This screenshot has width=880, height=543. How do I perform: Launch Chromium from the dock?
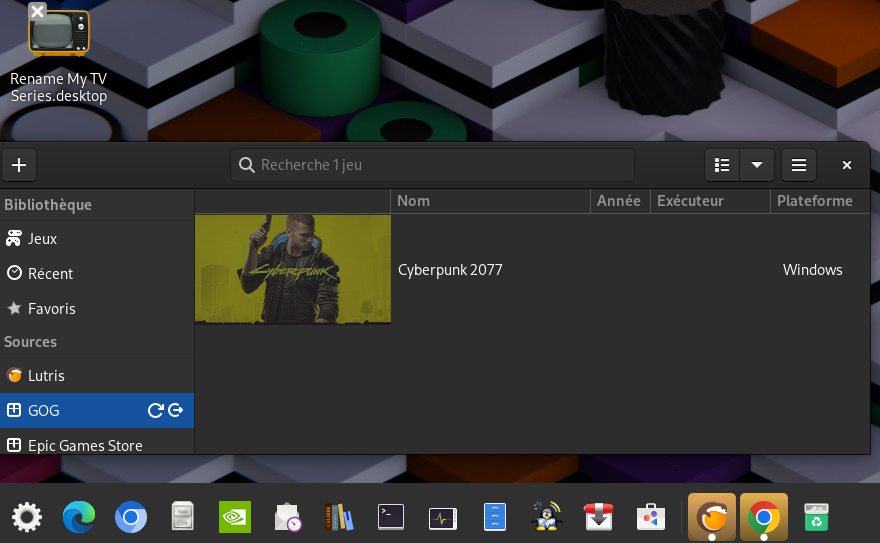click(131, 517)
